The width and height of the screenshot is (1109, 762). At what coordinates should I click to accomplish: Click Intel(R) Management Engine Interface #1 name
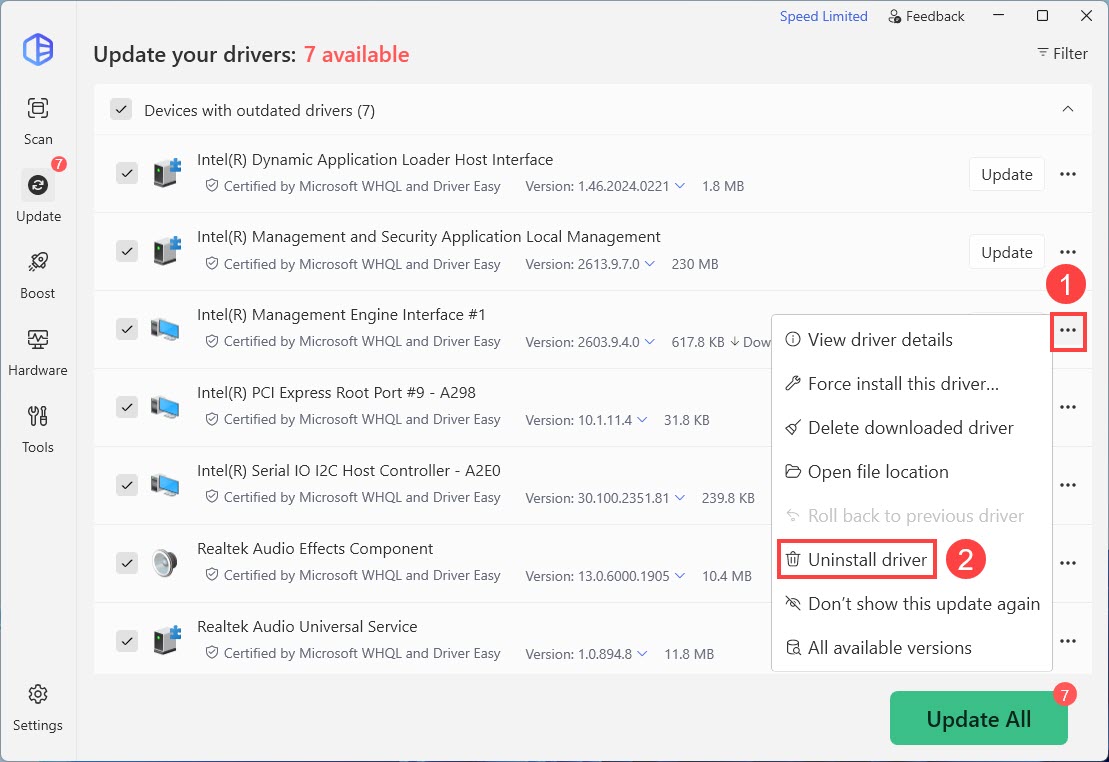[341, 314]
